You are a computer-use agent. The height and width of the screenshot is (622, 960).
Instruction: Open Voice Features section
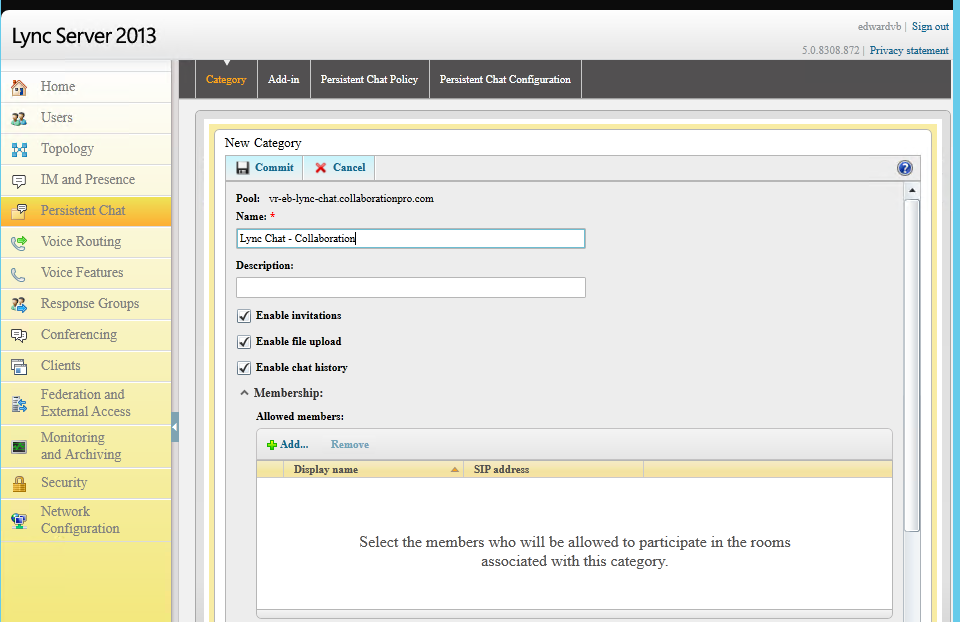coord(86,273)
